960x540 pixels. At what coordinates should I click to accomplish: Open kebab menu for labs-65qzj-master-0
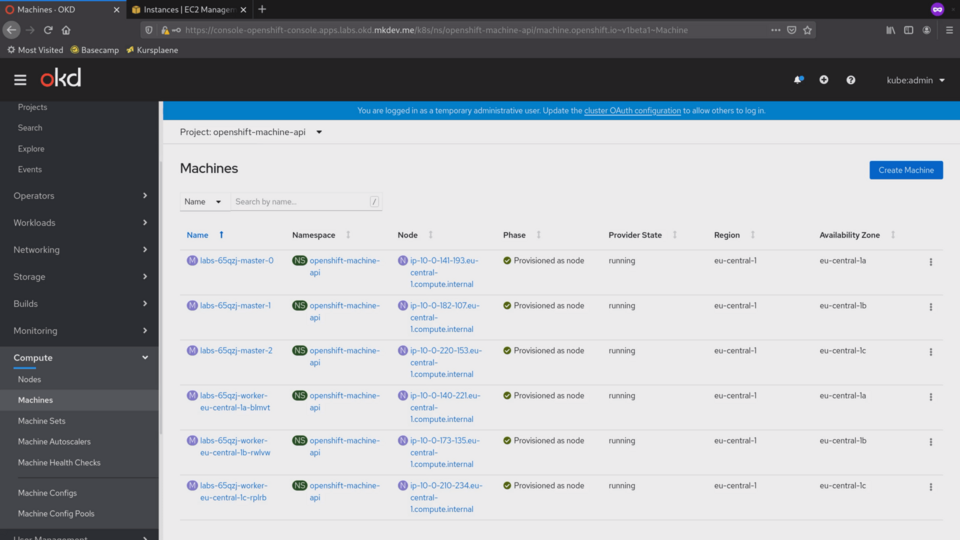(931, 261)
